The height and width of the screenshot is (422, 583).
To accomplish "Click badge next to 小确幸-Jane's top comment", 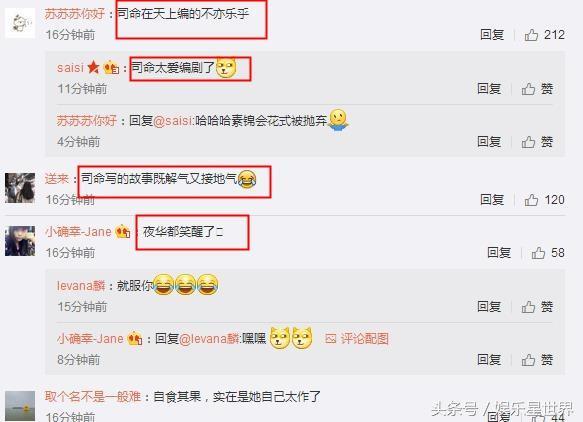I will 123,232.
